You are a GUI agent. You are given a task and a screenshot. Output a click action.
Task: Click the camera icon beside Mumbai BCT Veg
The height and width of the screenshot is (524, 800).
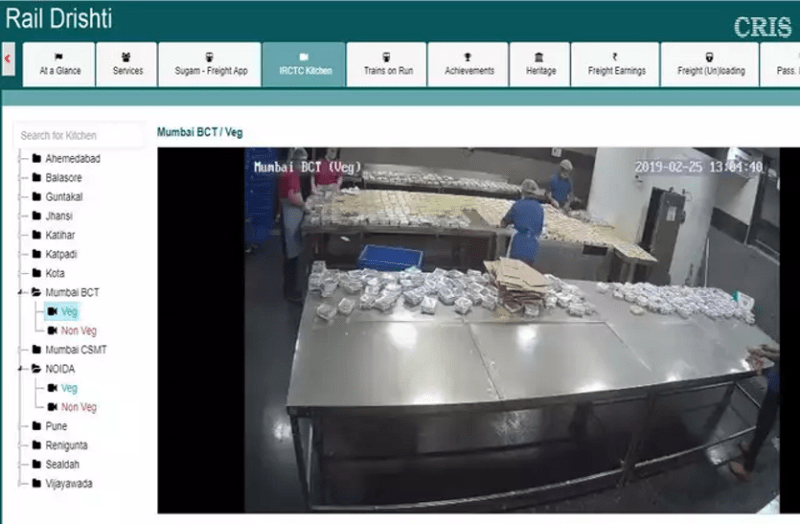click(52, 311)
